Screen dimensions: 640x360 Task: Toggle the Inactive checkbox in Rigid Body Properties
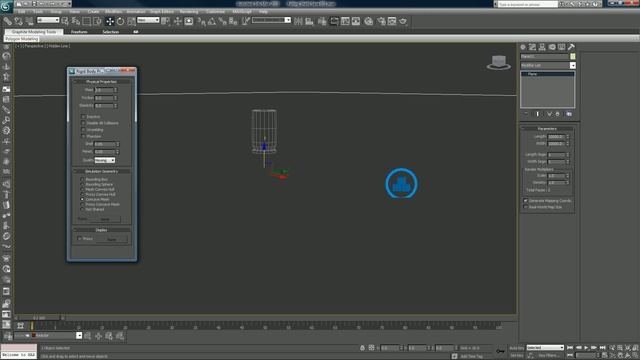click(83, 117)
